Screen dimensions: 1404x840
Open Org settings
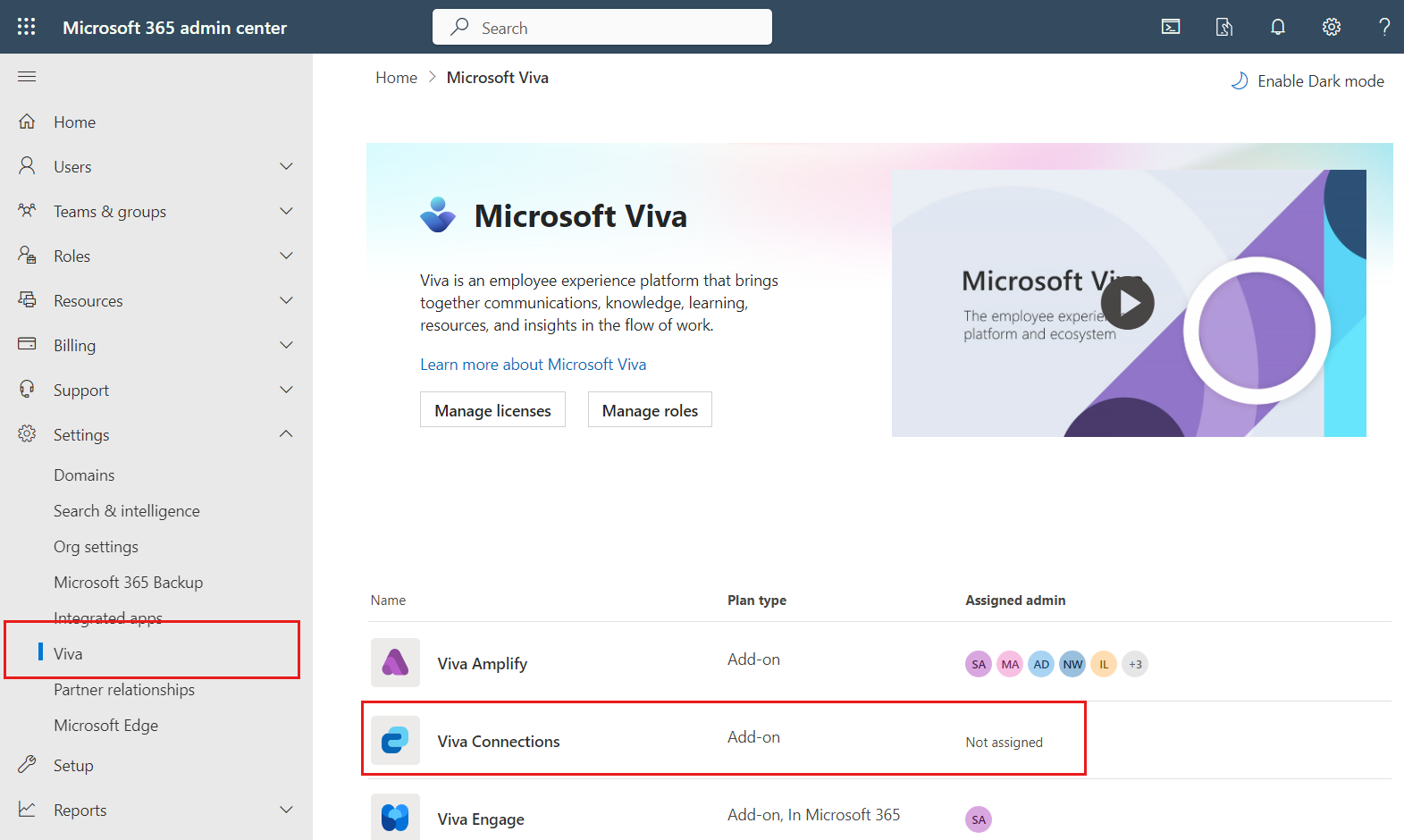pos(96,547)
